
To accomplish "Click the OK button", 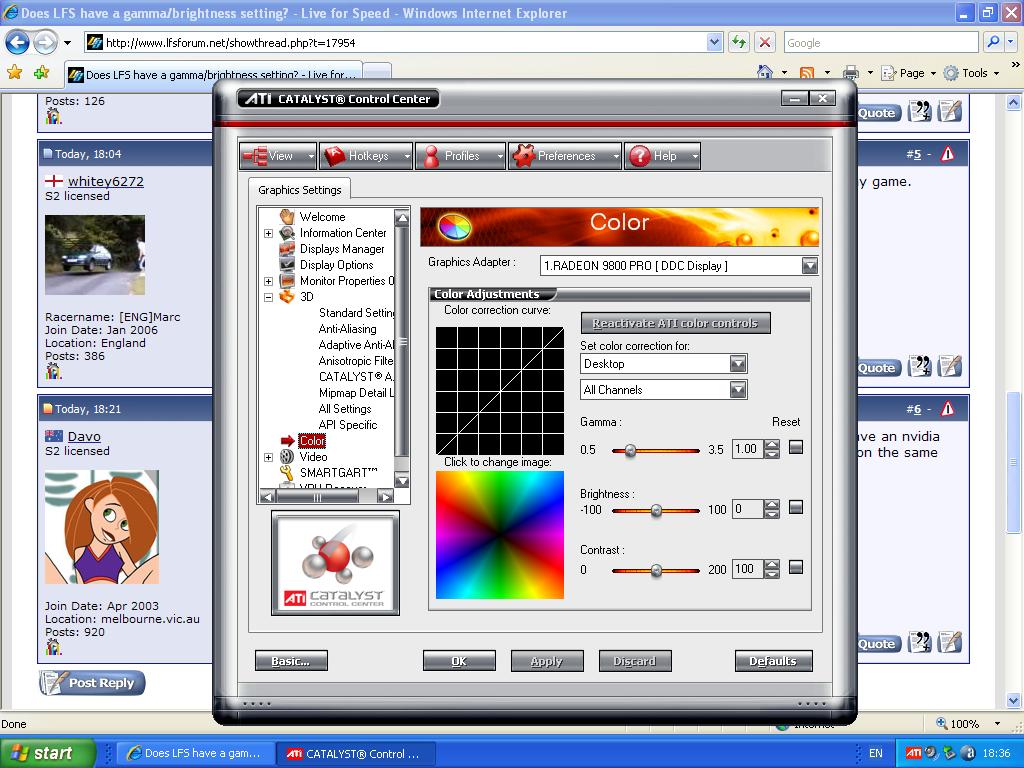I will pyautogui.click(x=459, y=661).
